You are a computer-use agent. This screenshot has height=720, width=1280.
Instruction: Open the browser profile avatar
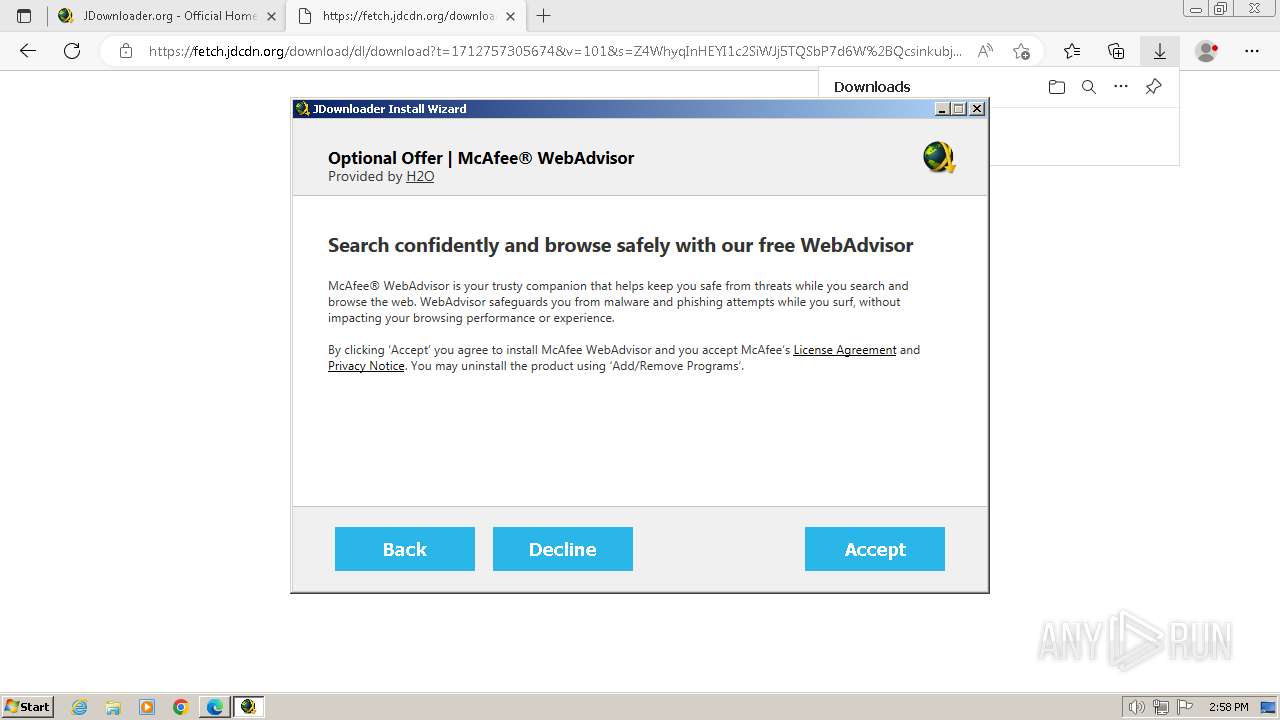coord(1207,51)
